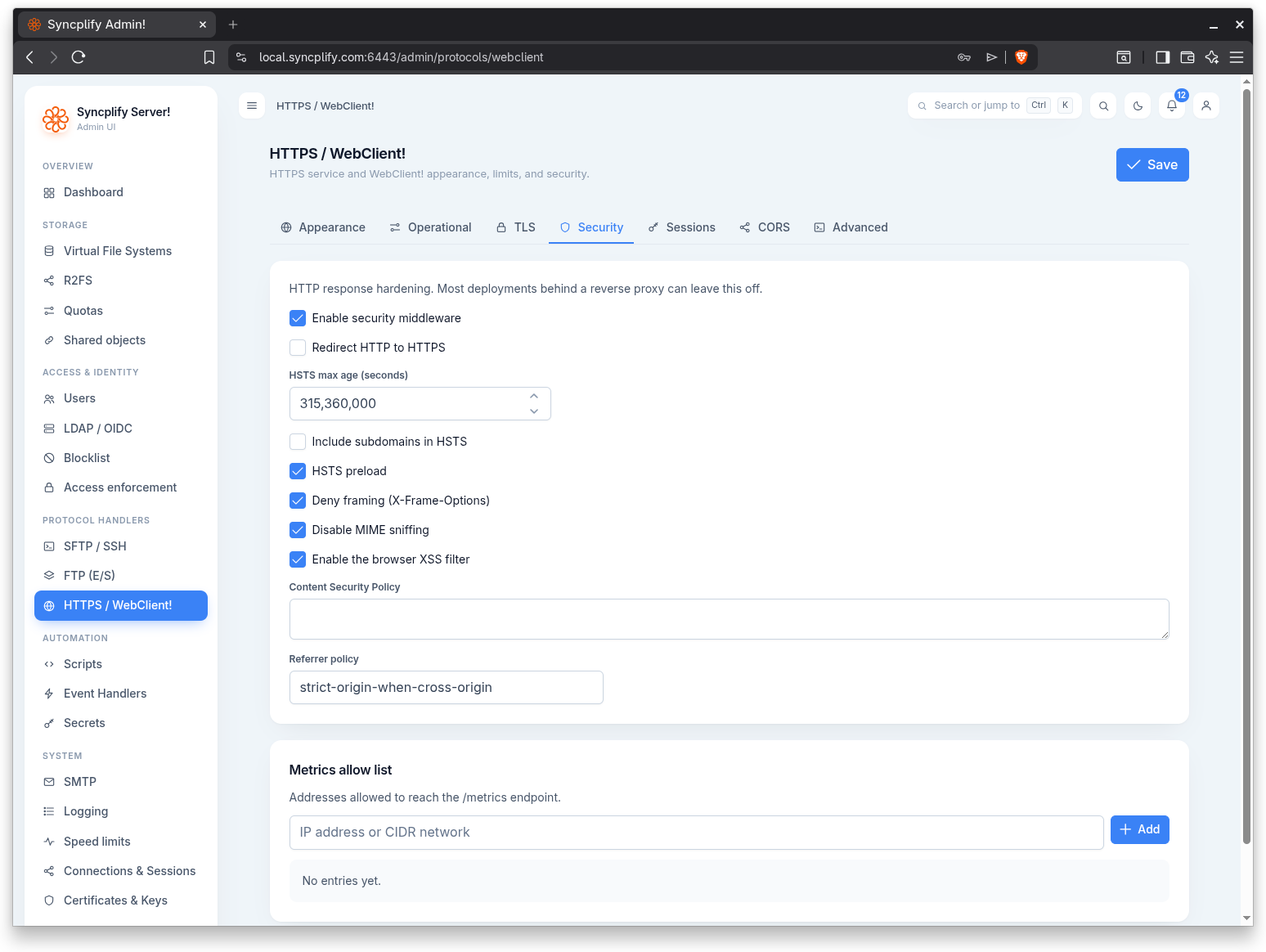Decrease HSTS max age stepper down
Image resolution: width=1266 pixels, height=952 pixels.
pyautogui.click(x=534, y=411)
